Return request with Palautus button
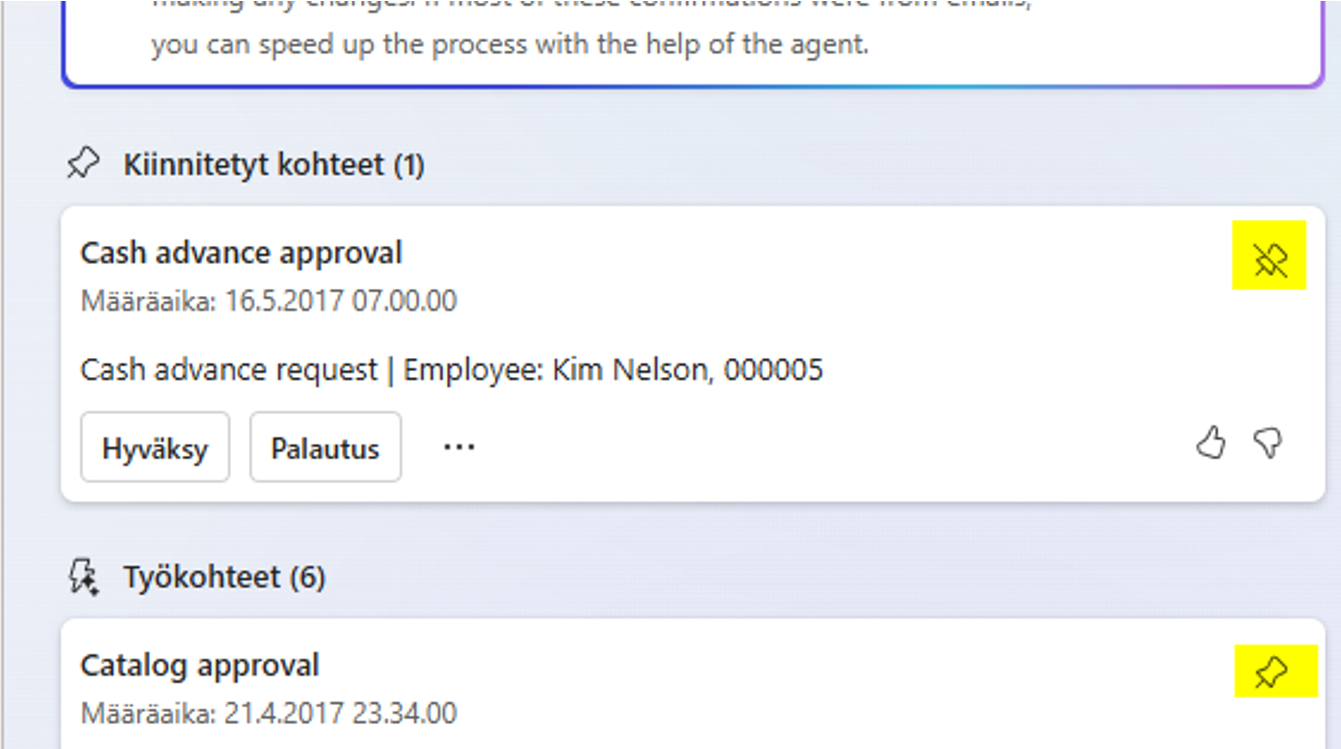 [325, 447]
